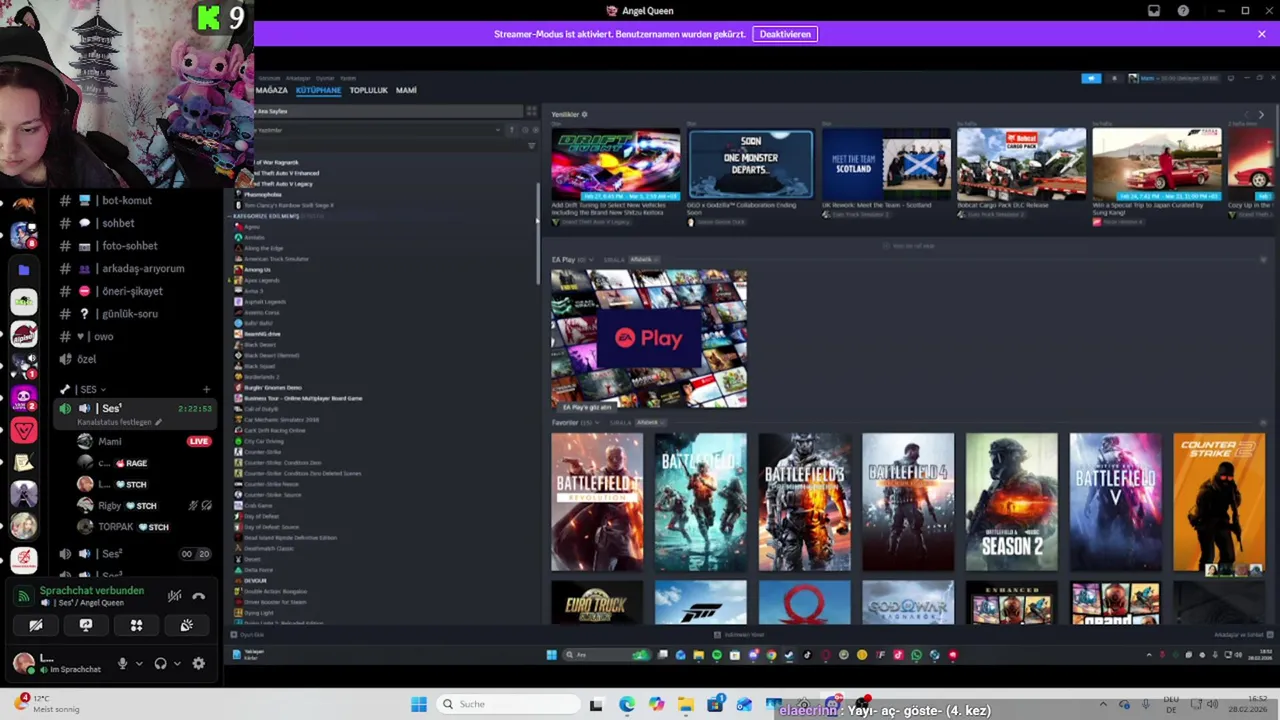Open File Explorer from the taskbar
1280x720 pixels.
(x=686, y=704)
